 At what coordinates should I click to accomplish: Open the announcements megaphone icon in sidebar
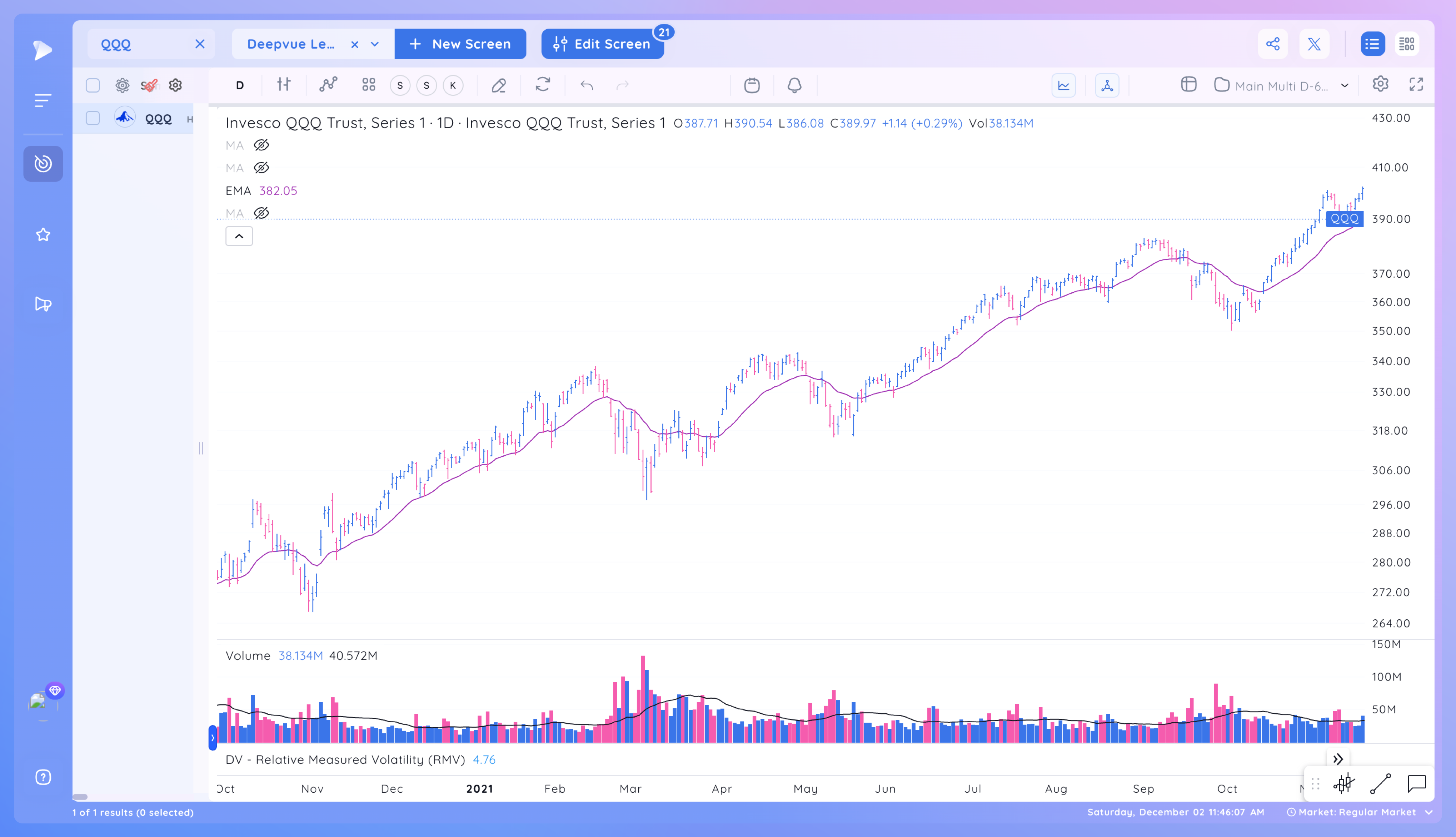[x=43, y=303]
